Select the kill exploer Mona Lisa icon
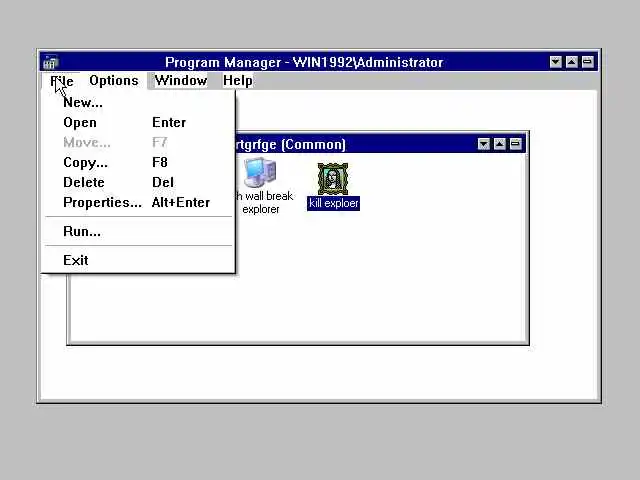This screenshot has height=480, width=640. click(x=333, y=178)
